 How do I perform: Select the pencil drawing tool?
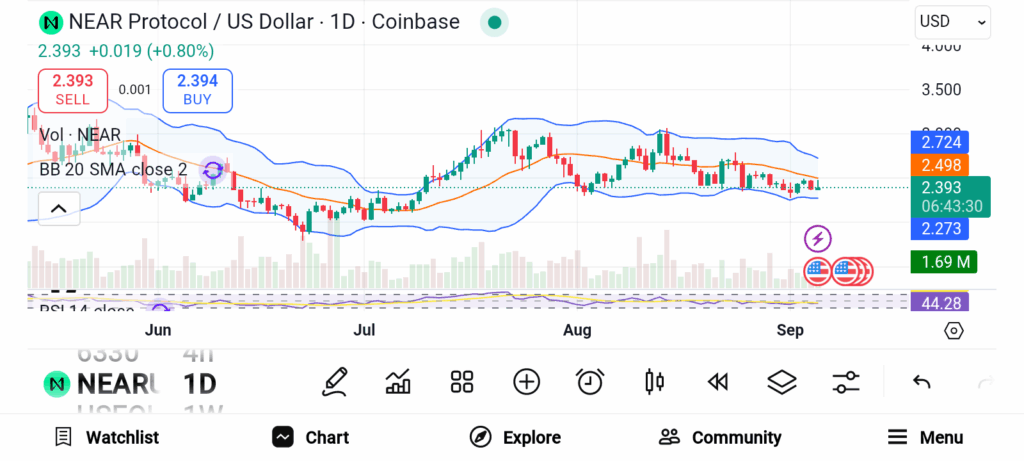click(334, 382)
